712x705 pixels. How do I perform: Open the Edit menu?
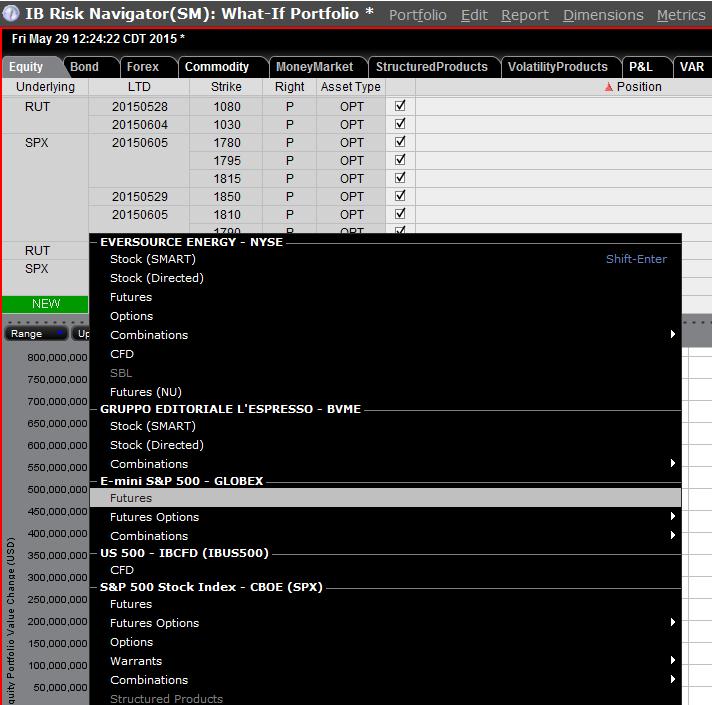click(474, 15)
